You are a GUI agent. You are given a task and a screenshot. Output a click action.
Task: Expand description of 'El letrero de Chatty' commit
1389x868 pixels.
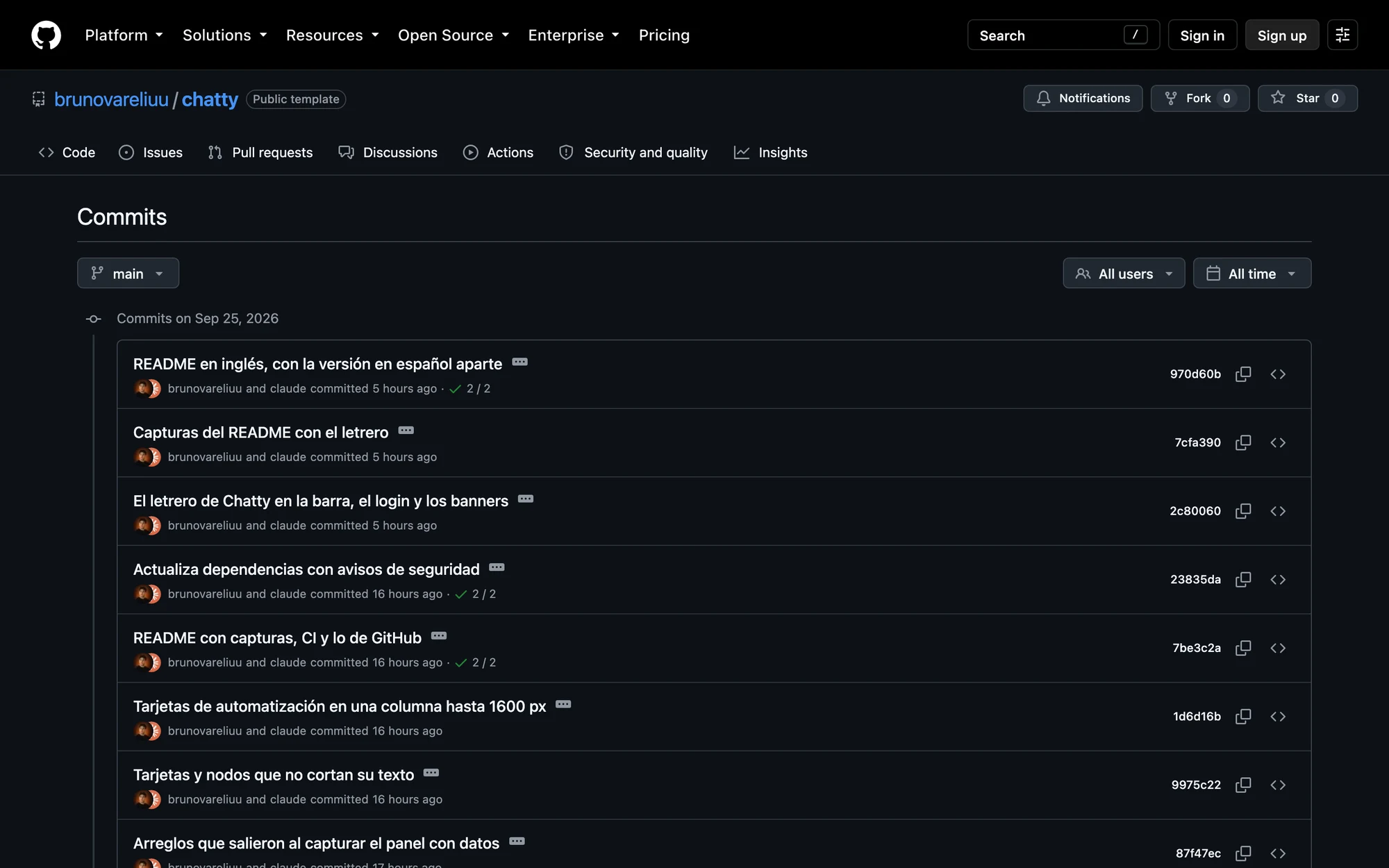[526, 499]
